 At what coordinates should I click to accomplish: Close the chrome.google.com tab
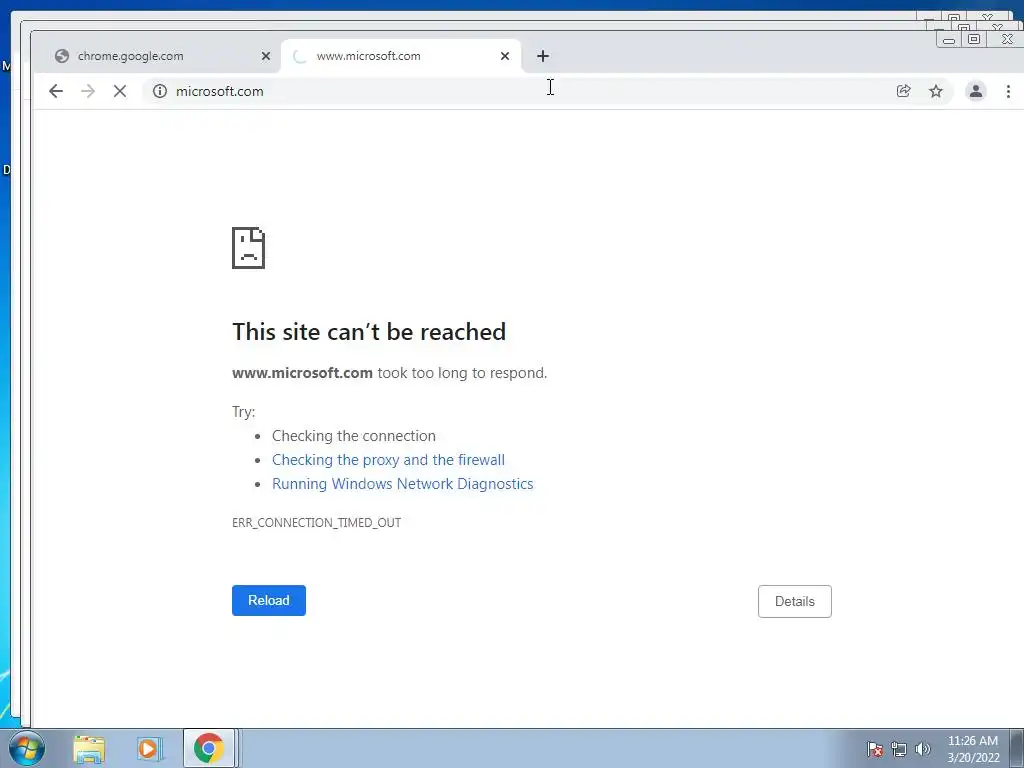[x=266, y=56]
